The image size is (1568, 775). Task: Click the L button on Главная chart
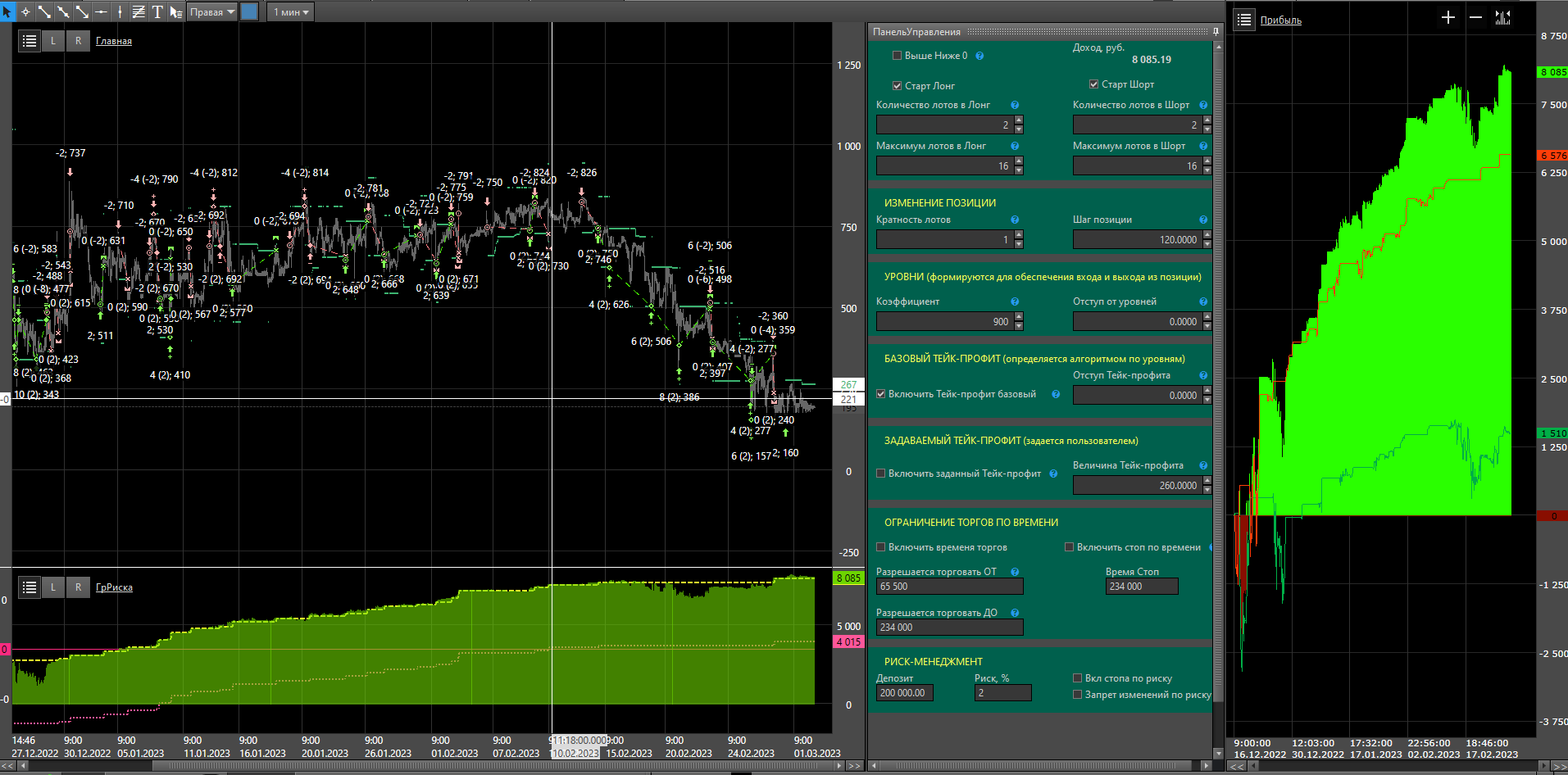(x=53, y=40)
